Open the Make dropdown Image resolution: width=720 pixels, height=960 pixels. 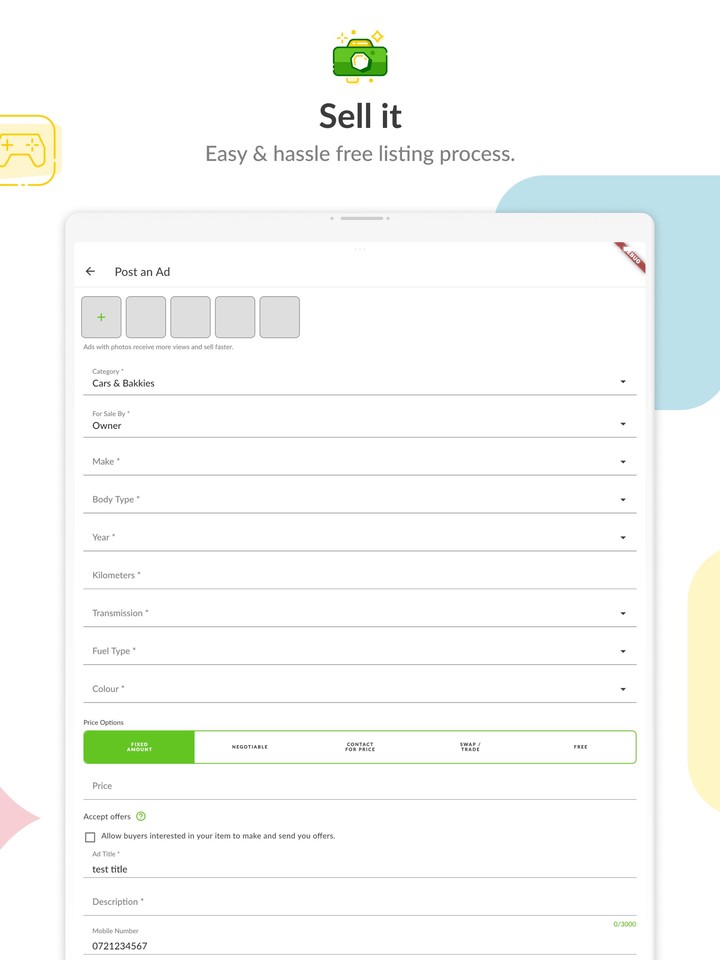click(359, 462)
